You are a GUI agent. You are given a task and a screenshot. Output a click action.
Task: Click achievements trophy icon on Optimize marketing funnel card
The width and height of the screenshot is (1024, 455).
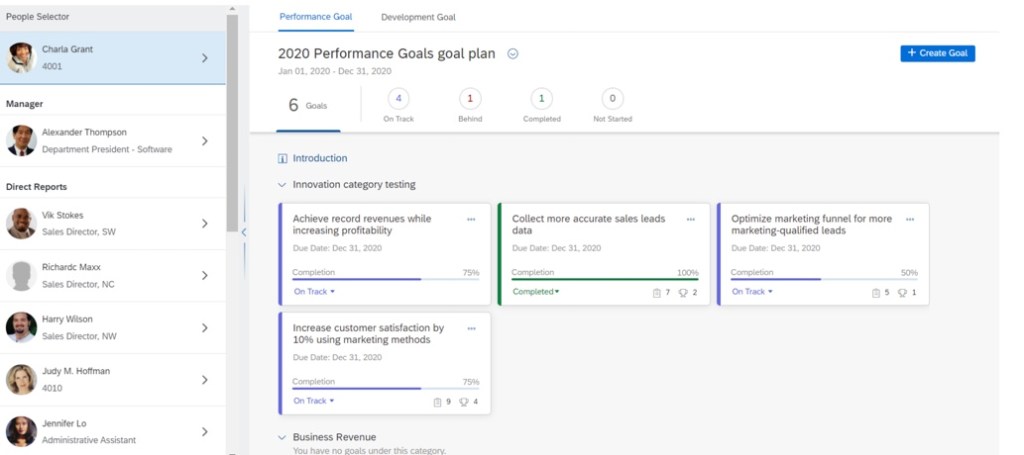[902, 292]
